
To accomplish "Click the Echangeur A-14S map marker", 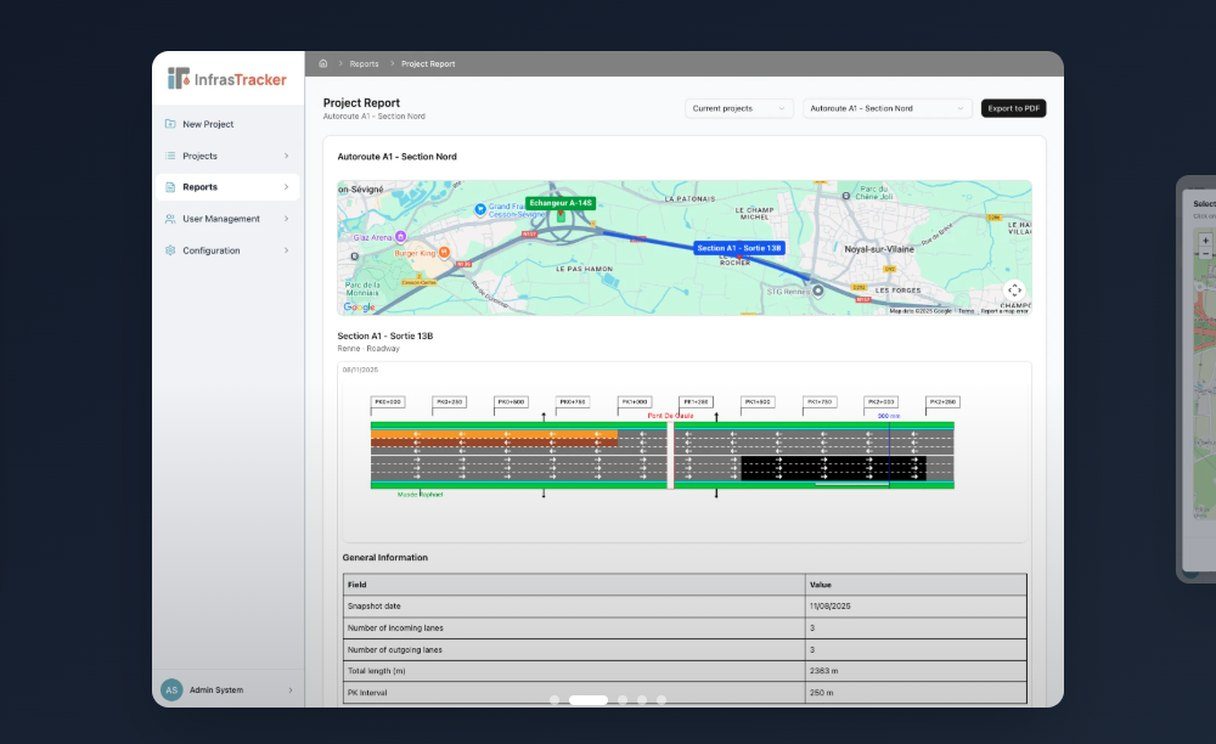I will tap(561, 203).
